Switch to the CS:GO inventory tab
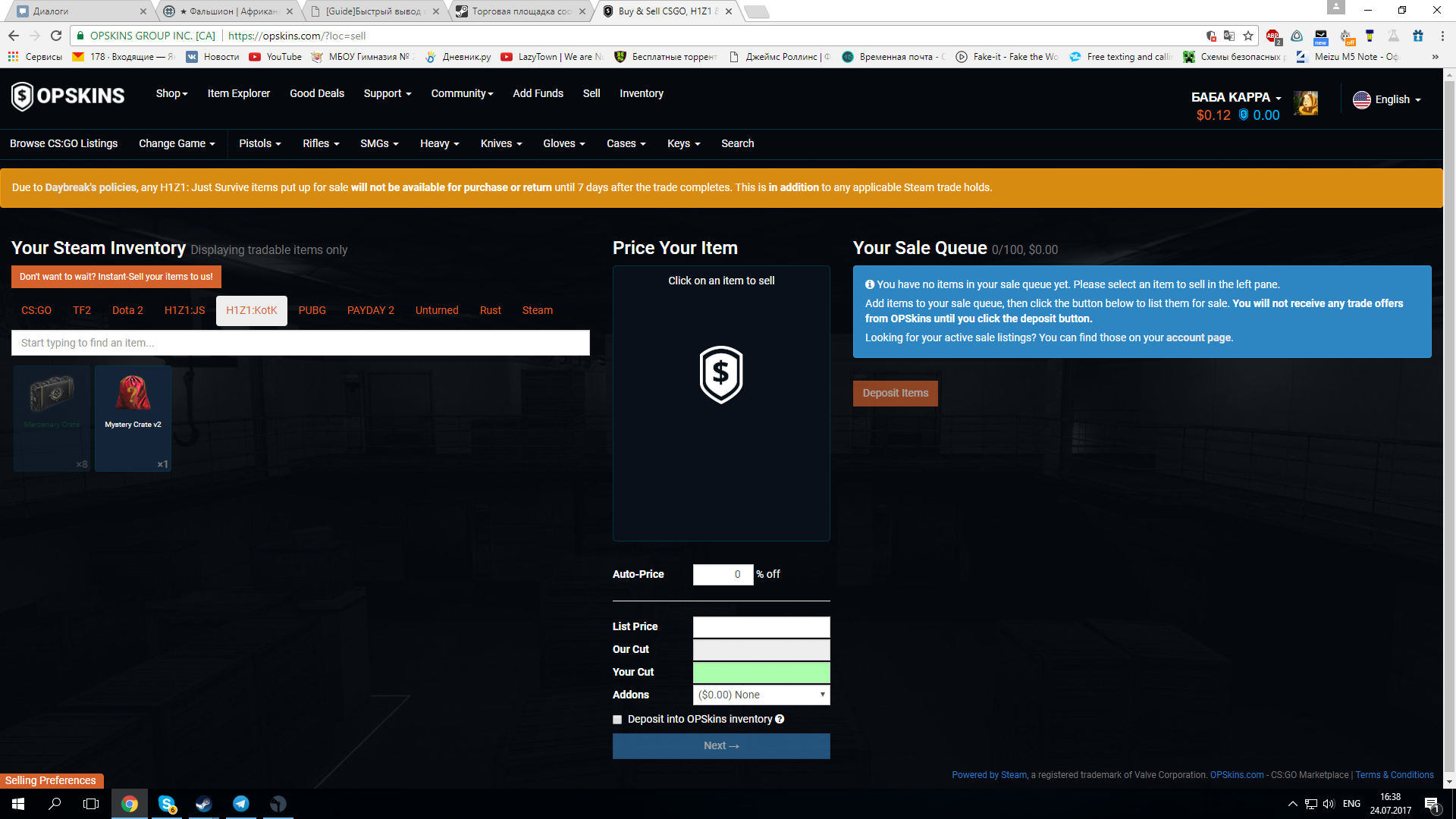The width and height of the screenshot is (1456, 819). 36,310
